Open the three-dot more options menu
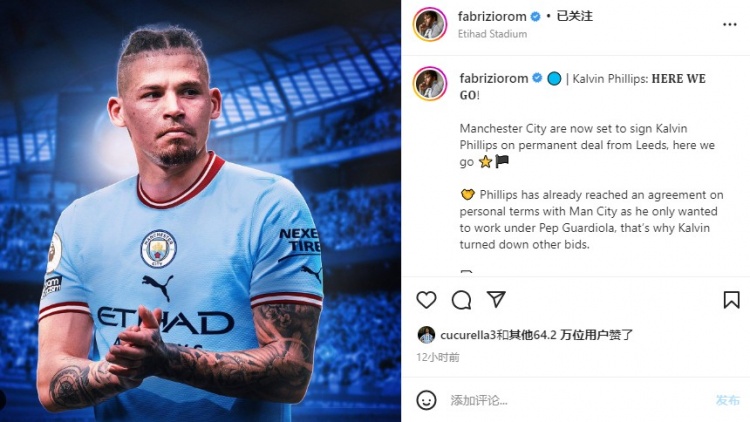The height and width of the screenshot is (422, 750). click(729, 24)
